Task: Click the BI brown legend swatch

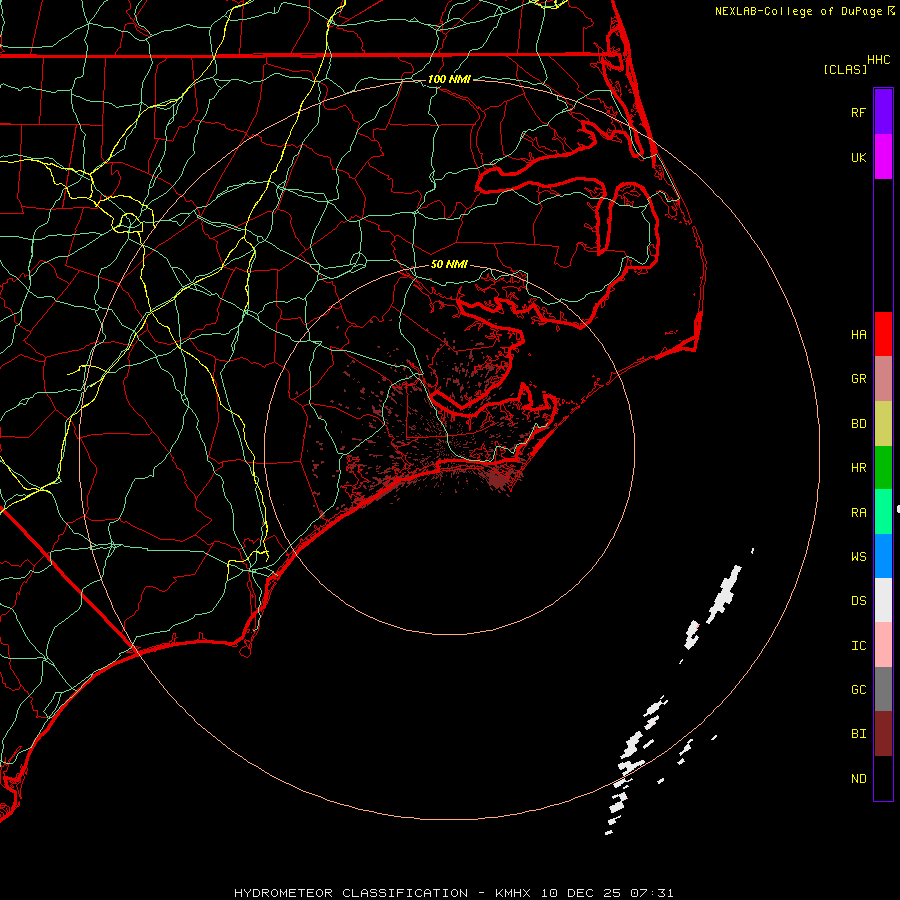Action: [x=883, y=734]
